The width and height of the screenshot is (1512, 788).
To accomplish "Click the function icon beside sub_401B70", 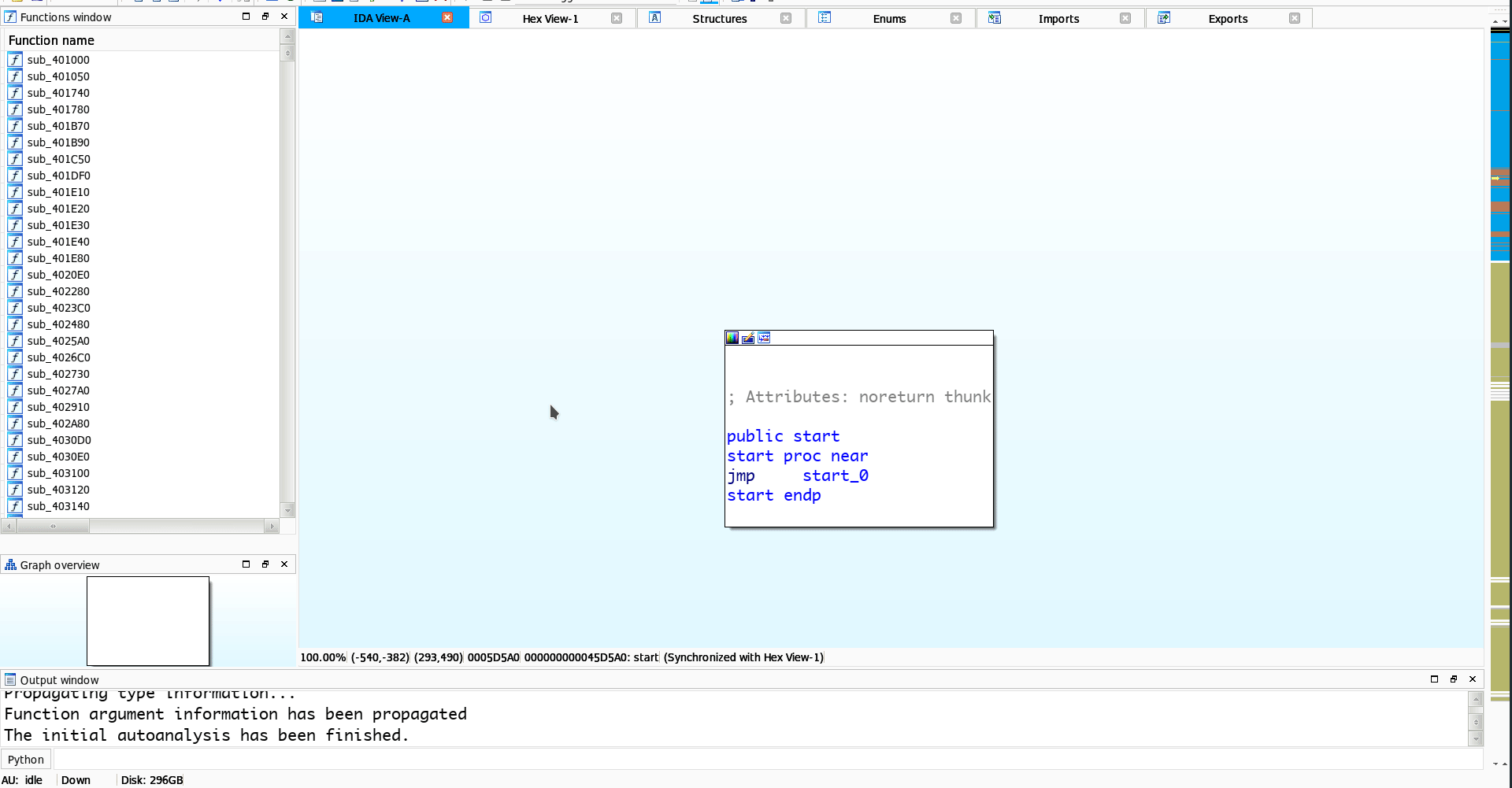I will [15, 126].
